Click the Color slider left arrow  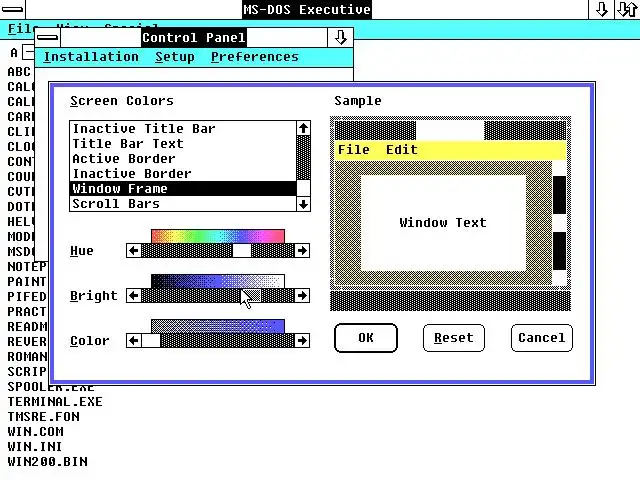(133, 340)
